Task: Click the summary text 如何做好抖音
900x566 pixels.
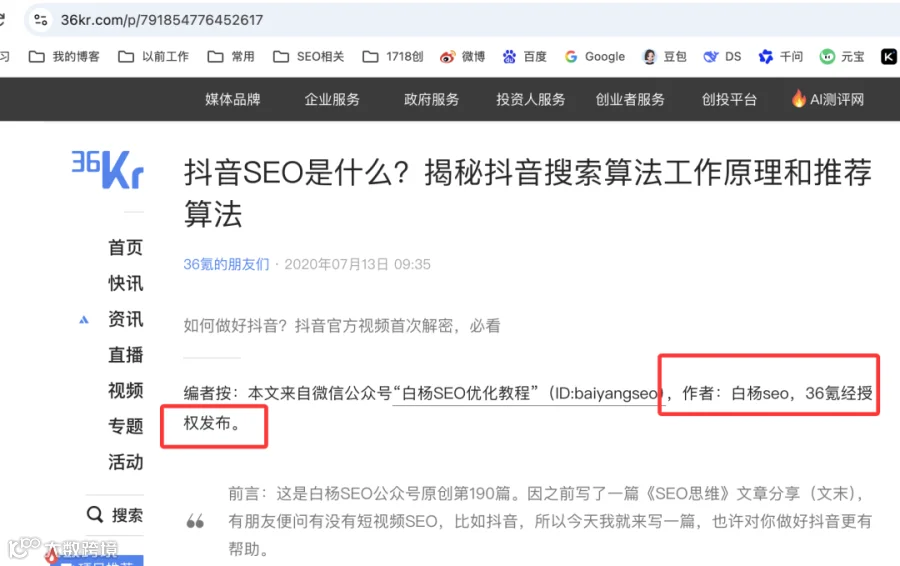Action: (342, 326)
